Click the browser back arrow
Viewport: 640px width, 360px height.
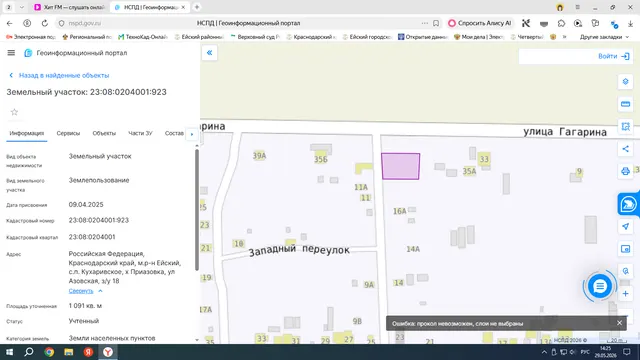pos(9,23)
